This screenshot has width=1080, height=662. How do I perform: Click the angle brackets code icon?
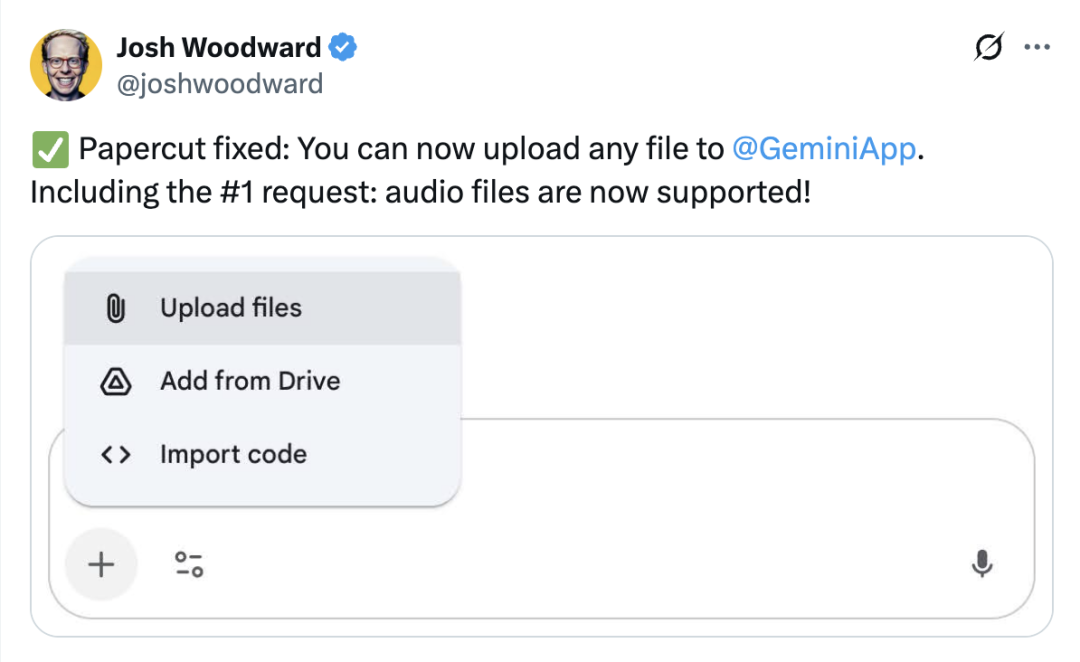tap(116, 455)
